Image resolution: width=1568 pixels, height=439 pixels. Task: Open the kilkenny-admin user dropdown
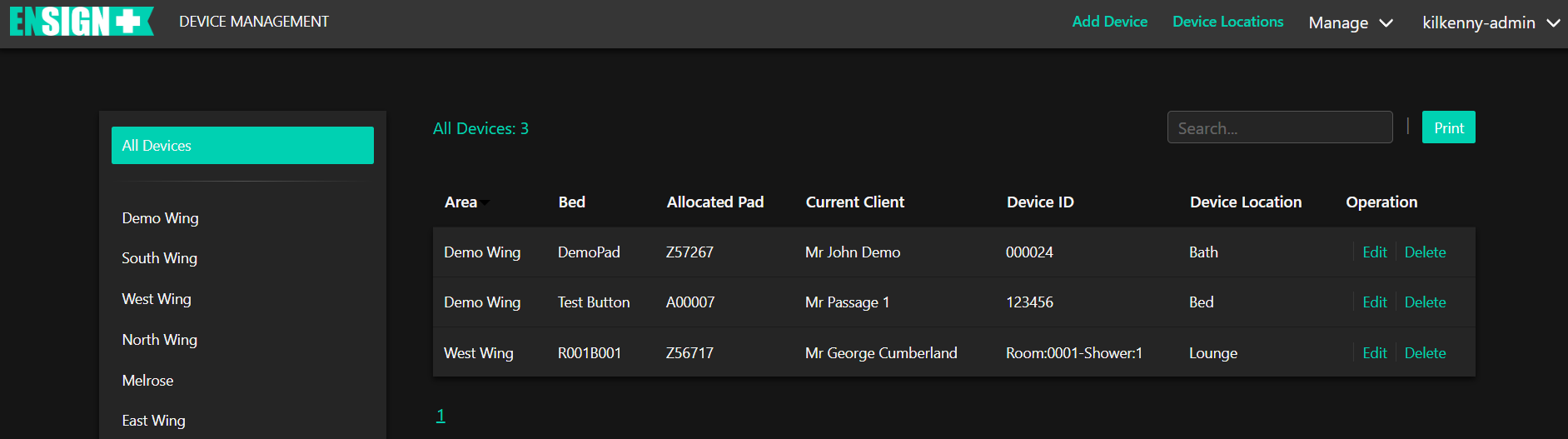1490,22
